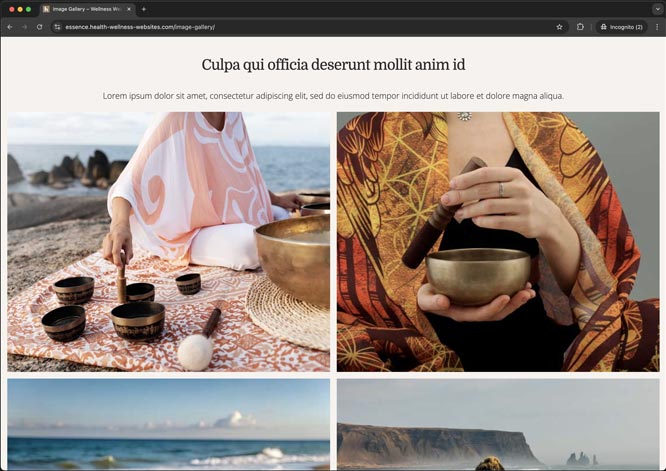Reload the image gallery page

(x=40, y=27)
